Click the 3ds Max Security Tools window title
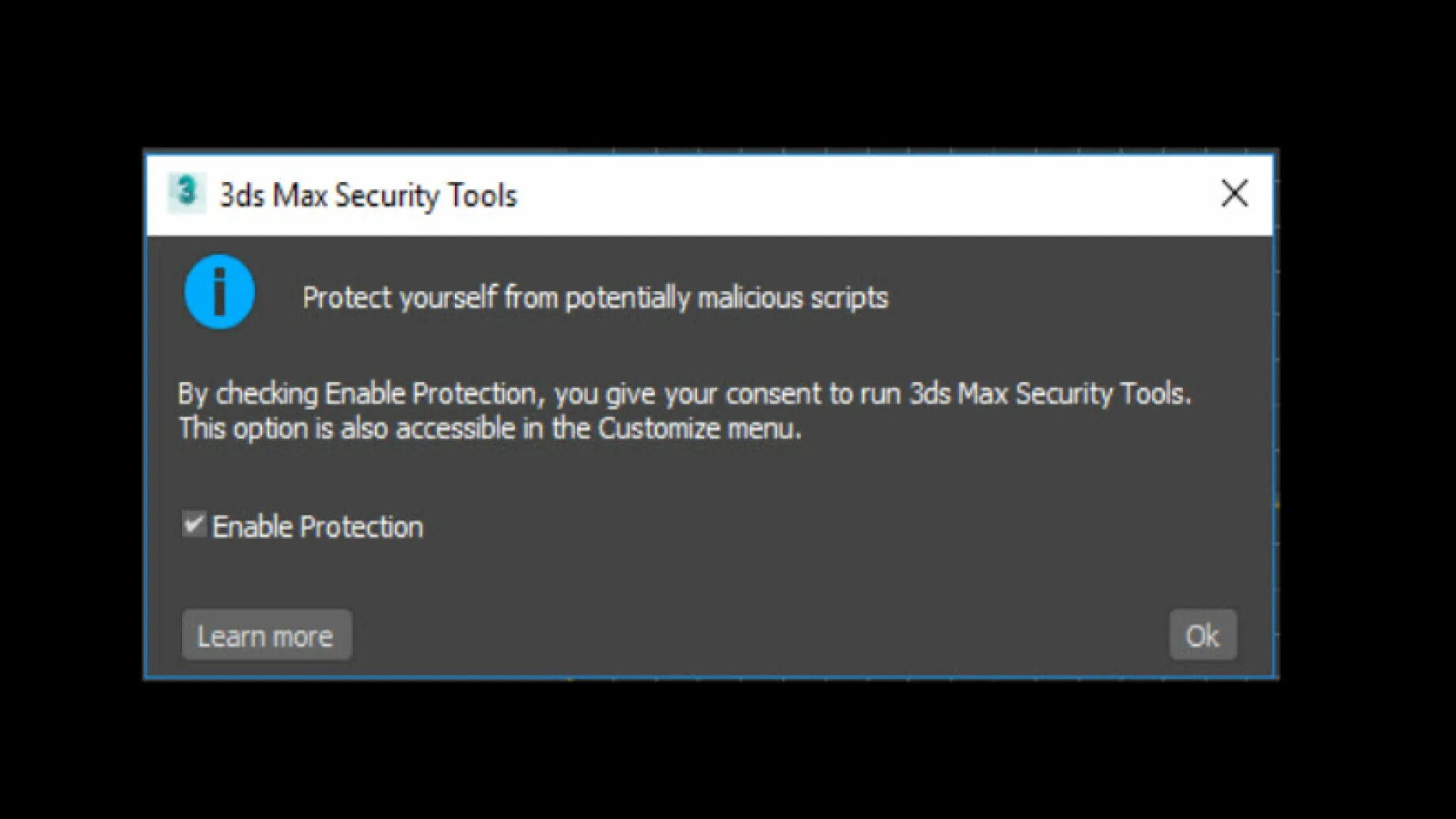The image size is (1456, 819). pyautogui.click(x=368, y=195)
